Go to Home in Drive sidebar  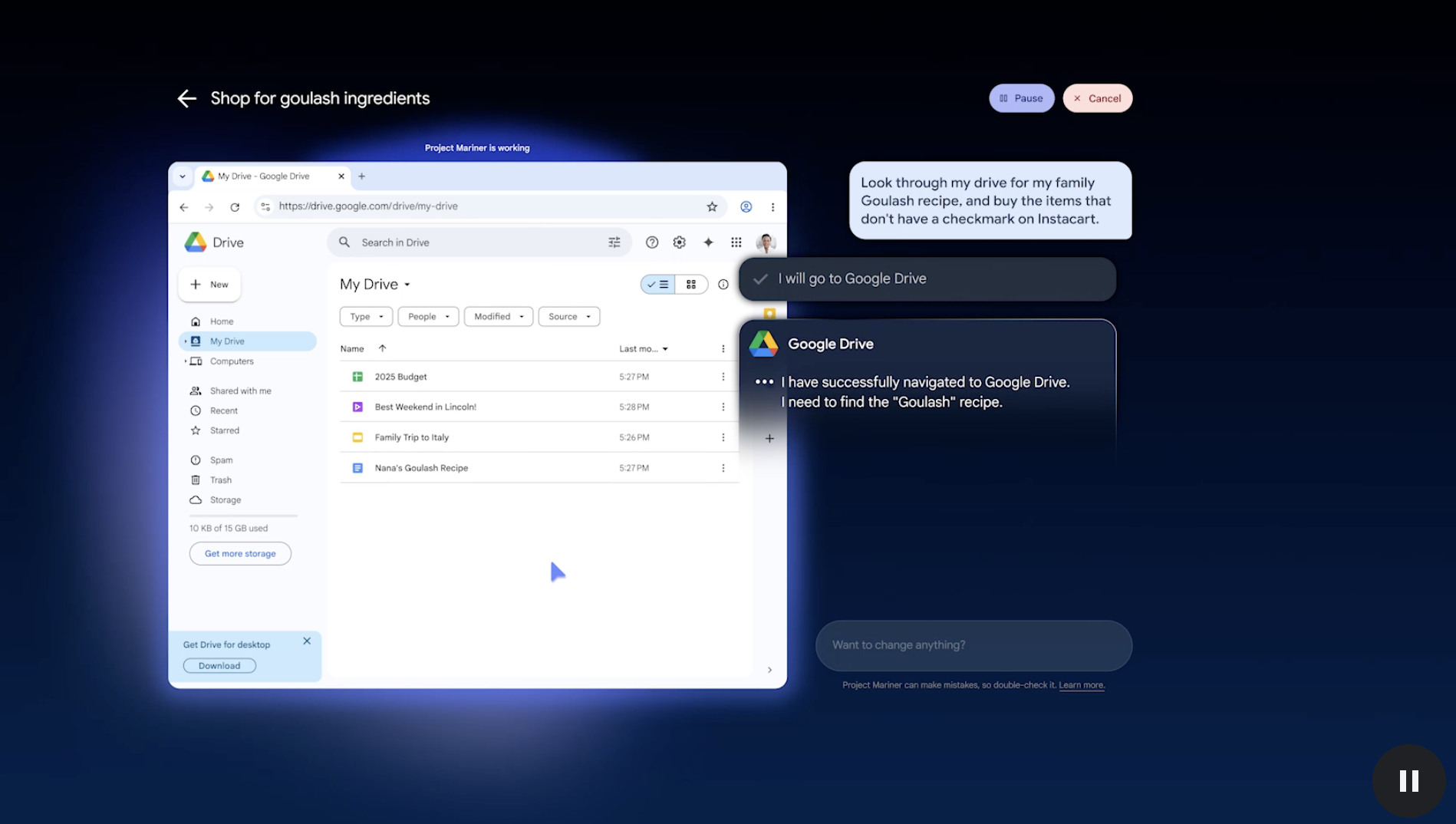point(222,321)
